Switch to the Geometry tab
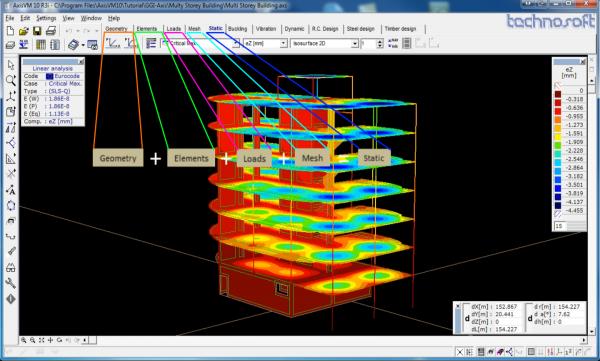Viewport: 600px width, 361px height. tap(116, 29)
